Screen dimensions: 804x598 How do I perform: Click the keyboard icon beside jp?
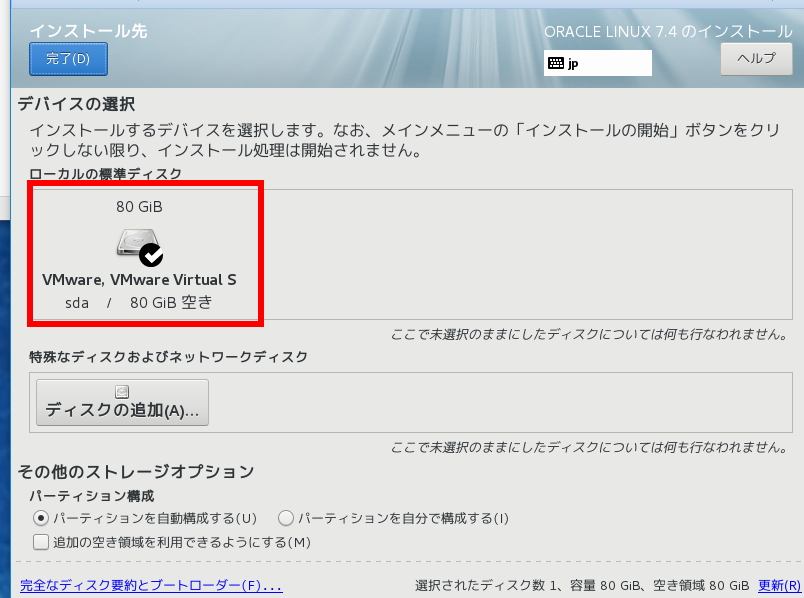tap(556, 63)
